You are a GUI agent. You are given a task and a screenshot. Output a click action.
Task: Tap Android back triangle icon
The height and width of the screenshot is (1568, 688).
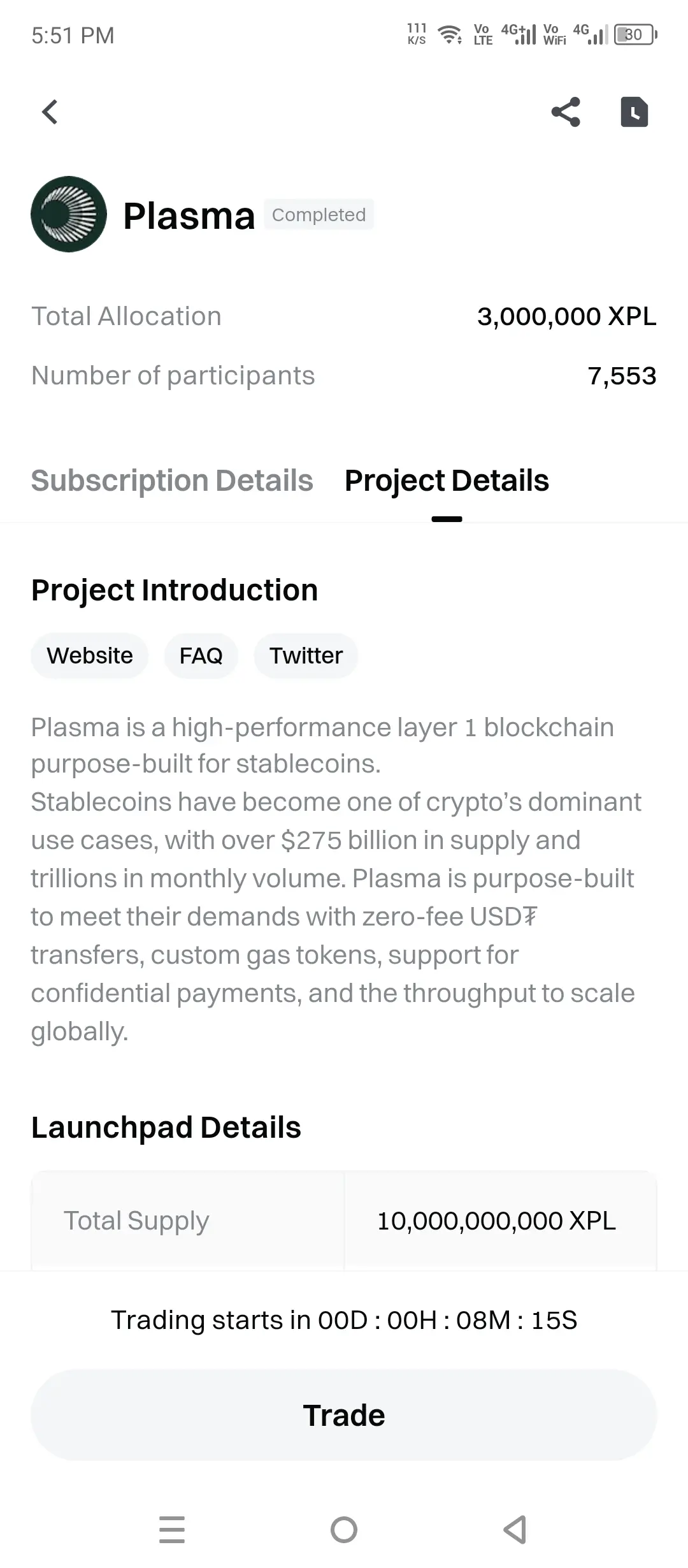[515, 1530]
